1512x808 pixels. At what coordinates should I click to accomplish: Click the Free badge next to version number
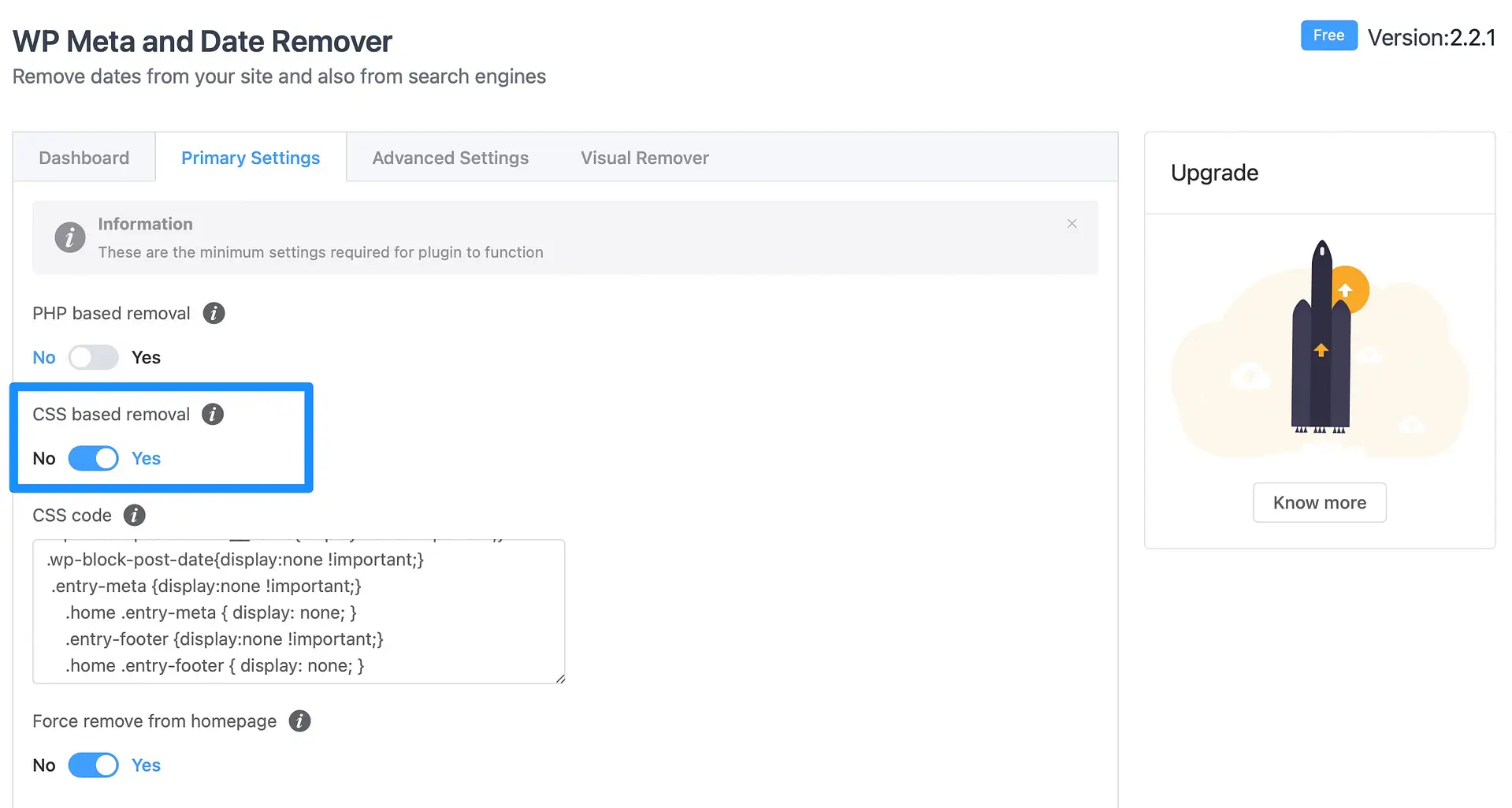pos(1328,35)
